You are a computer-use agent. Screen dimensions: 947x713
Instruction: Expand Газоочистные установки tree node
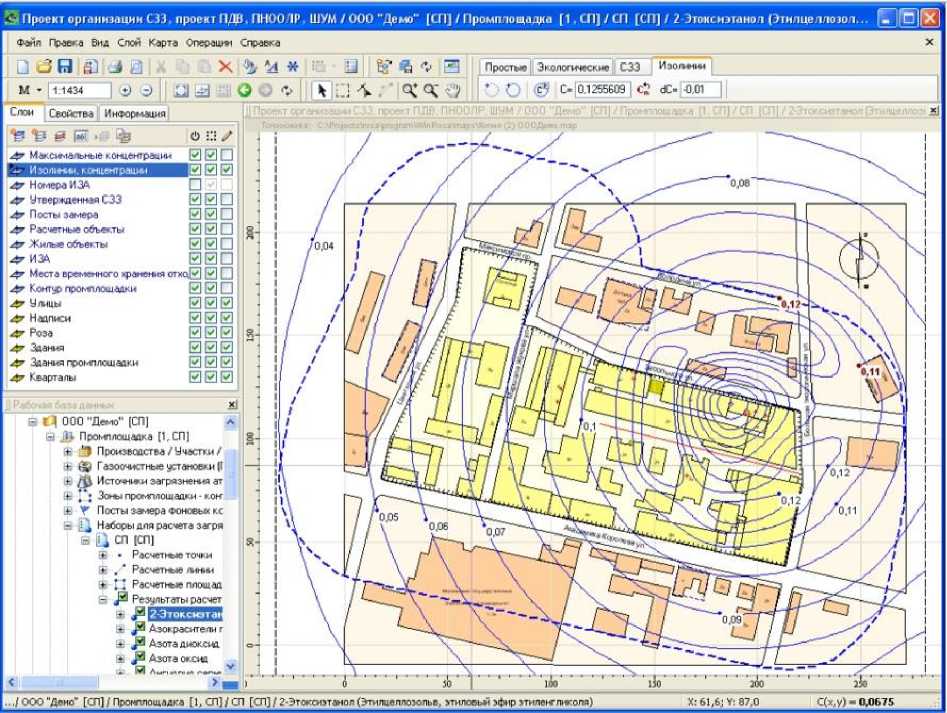click(69, 467)
